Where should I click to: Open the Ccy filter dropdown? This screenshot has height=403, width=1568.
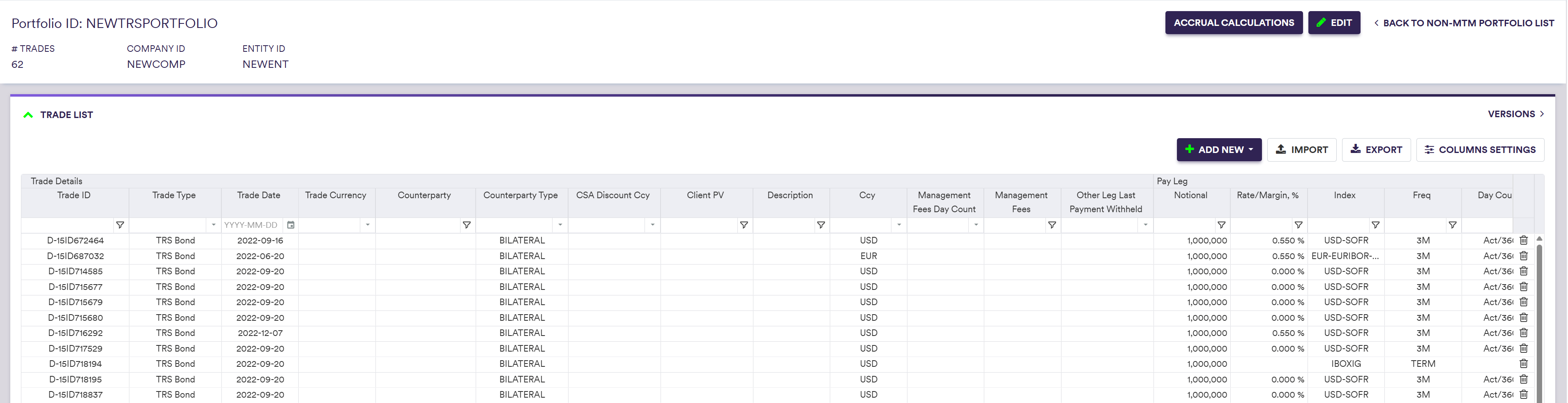tap(898, 225)
